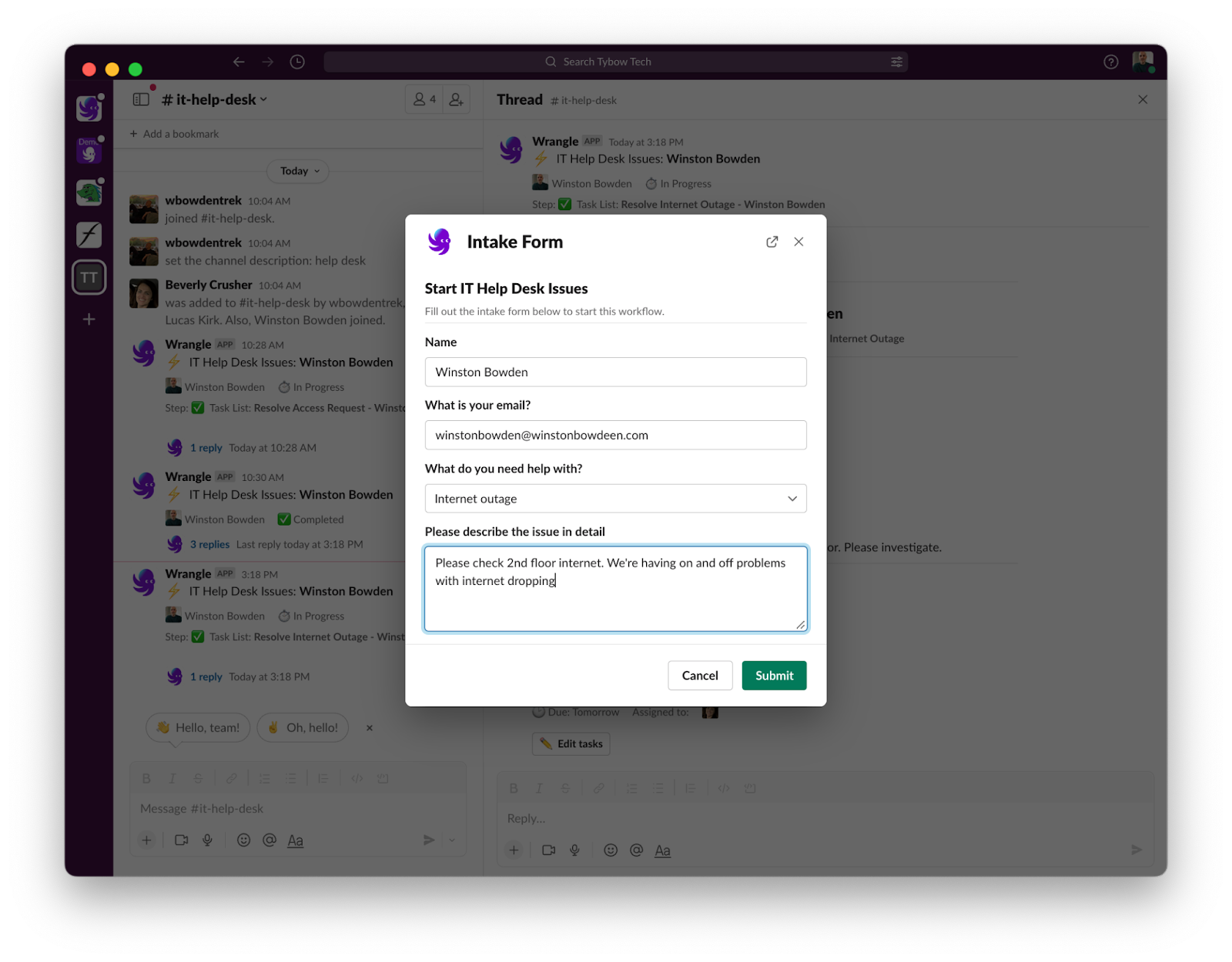Open attachments plus in channel composer
1232x962 pixels.
(146, 840)
